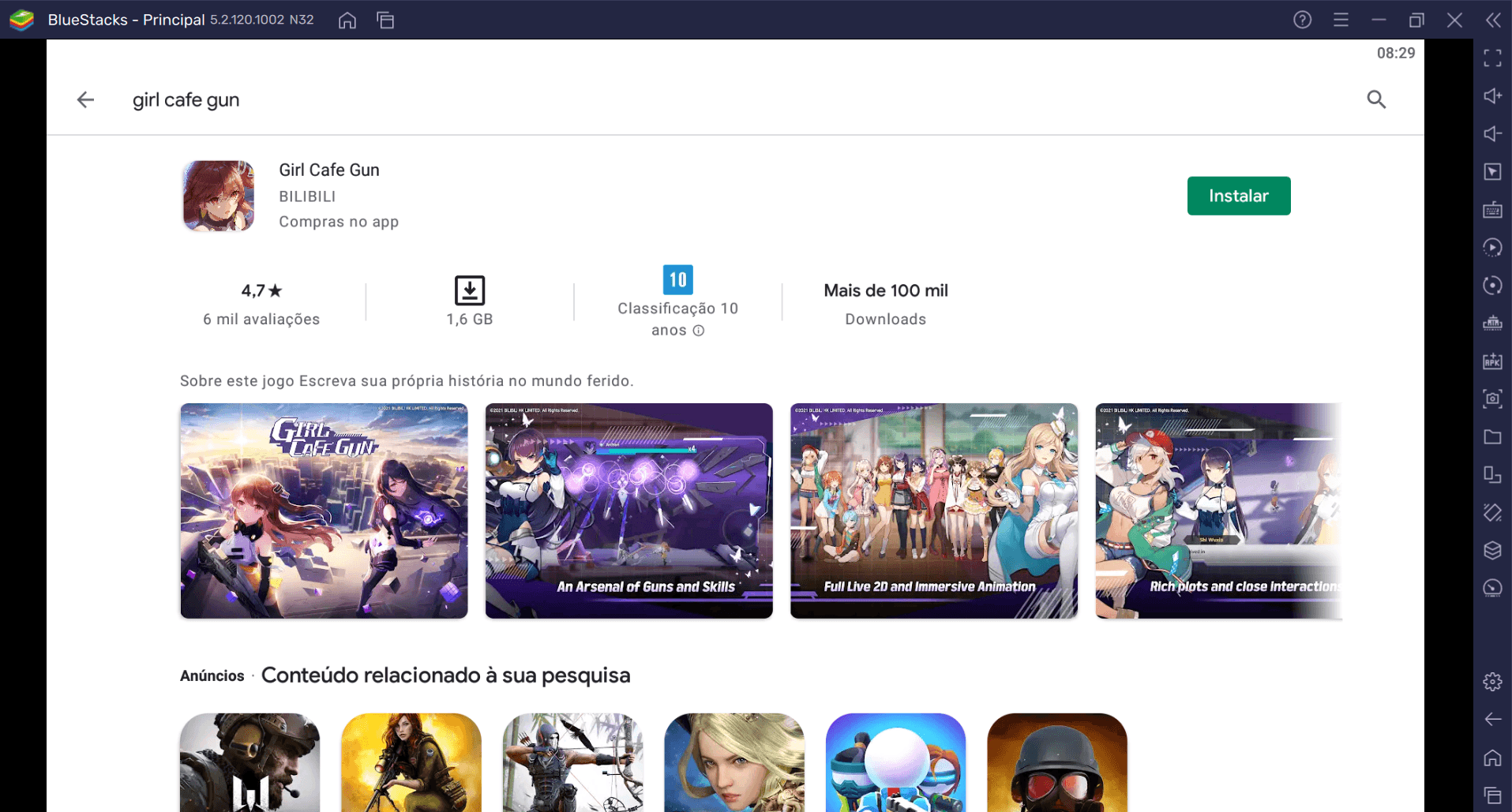The height and width of the screenshot is (812, 1512).
Task: Open the blue robot ball ad app
Action: click(895, 762)
